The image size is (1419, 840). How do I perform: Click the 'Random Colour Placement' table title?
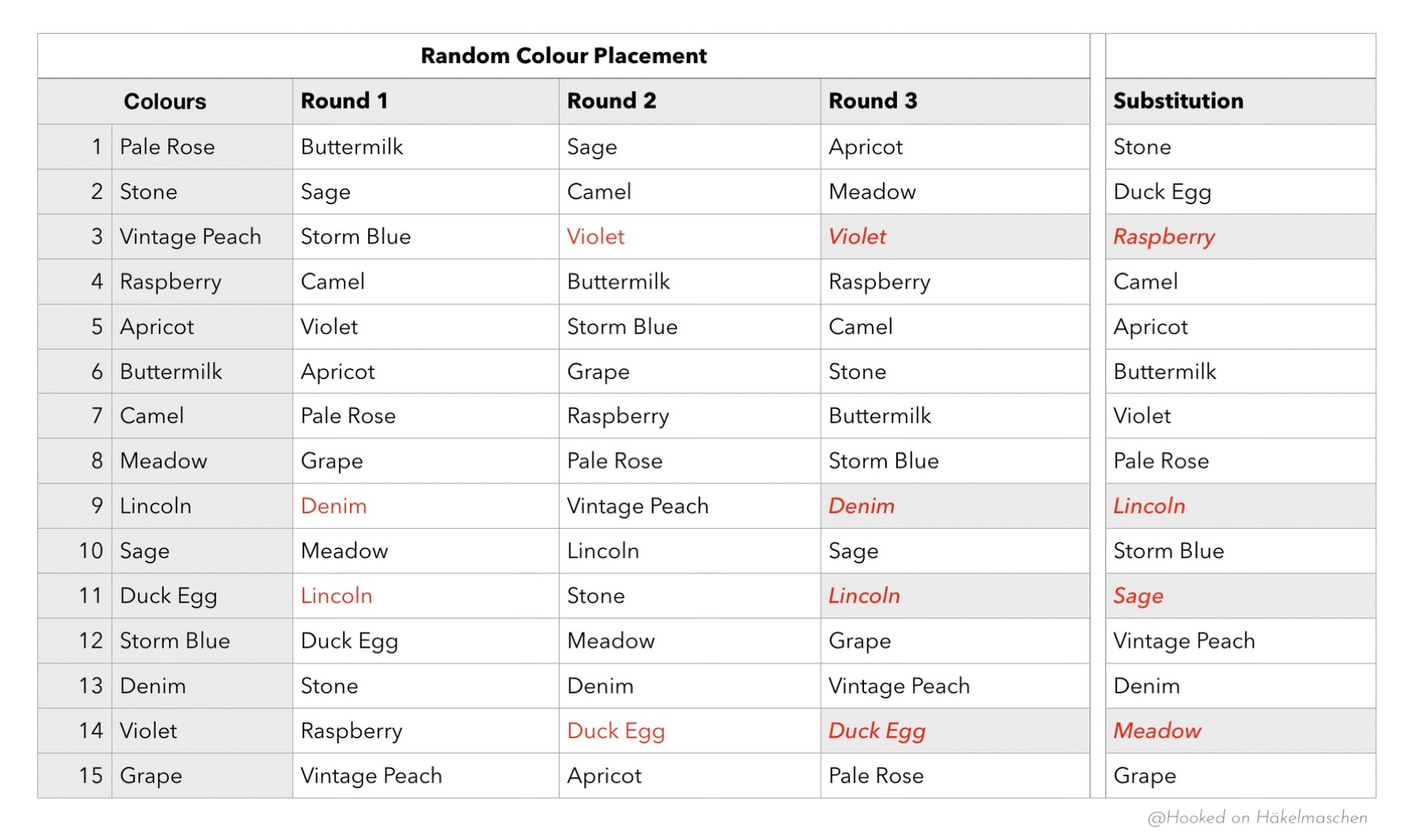coord(563,56)
